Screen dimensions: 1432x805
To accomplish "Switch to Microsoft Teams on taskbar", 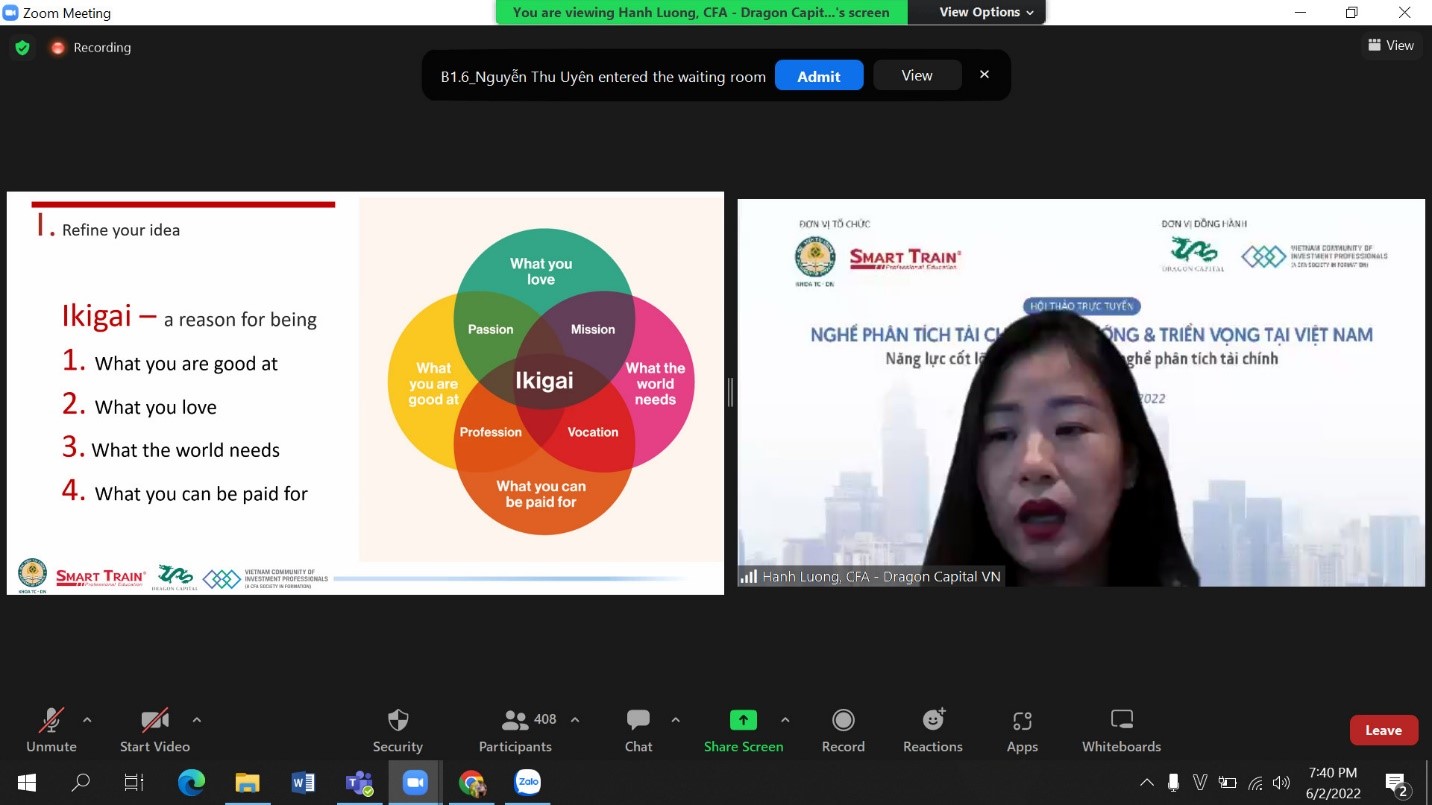I will coord(359,783).
